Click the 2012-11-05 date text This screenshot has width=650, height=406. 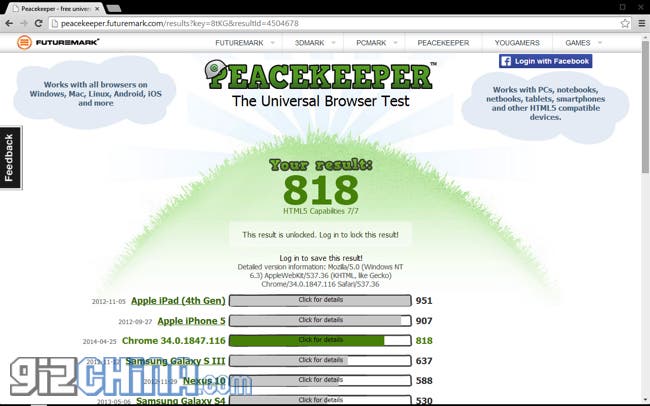click(109, 301)
